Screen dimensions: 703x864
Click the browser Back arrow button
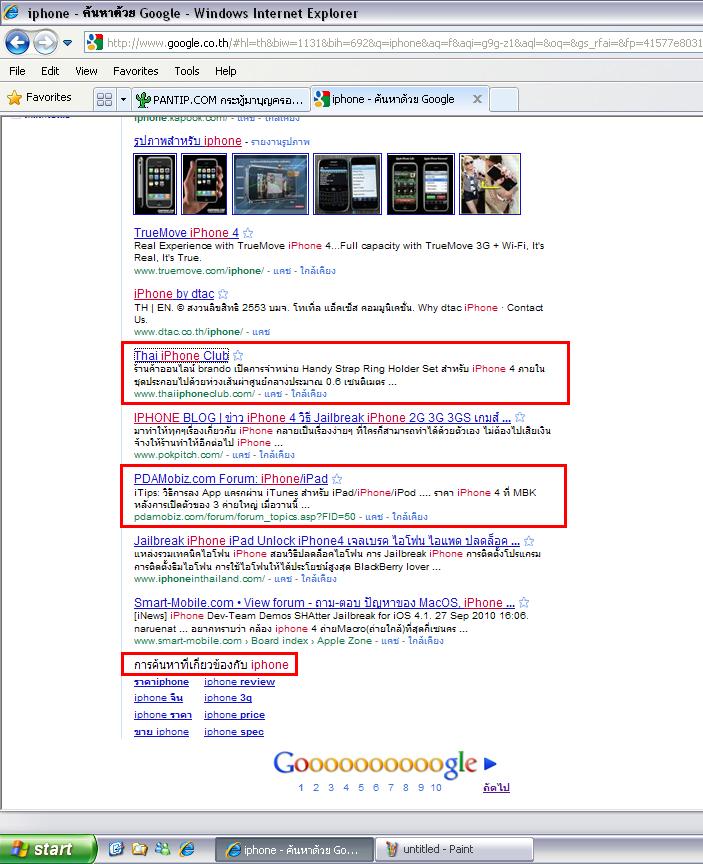pyautogui.click(x=17, y=42)
